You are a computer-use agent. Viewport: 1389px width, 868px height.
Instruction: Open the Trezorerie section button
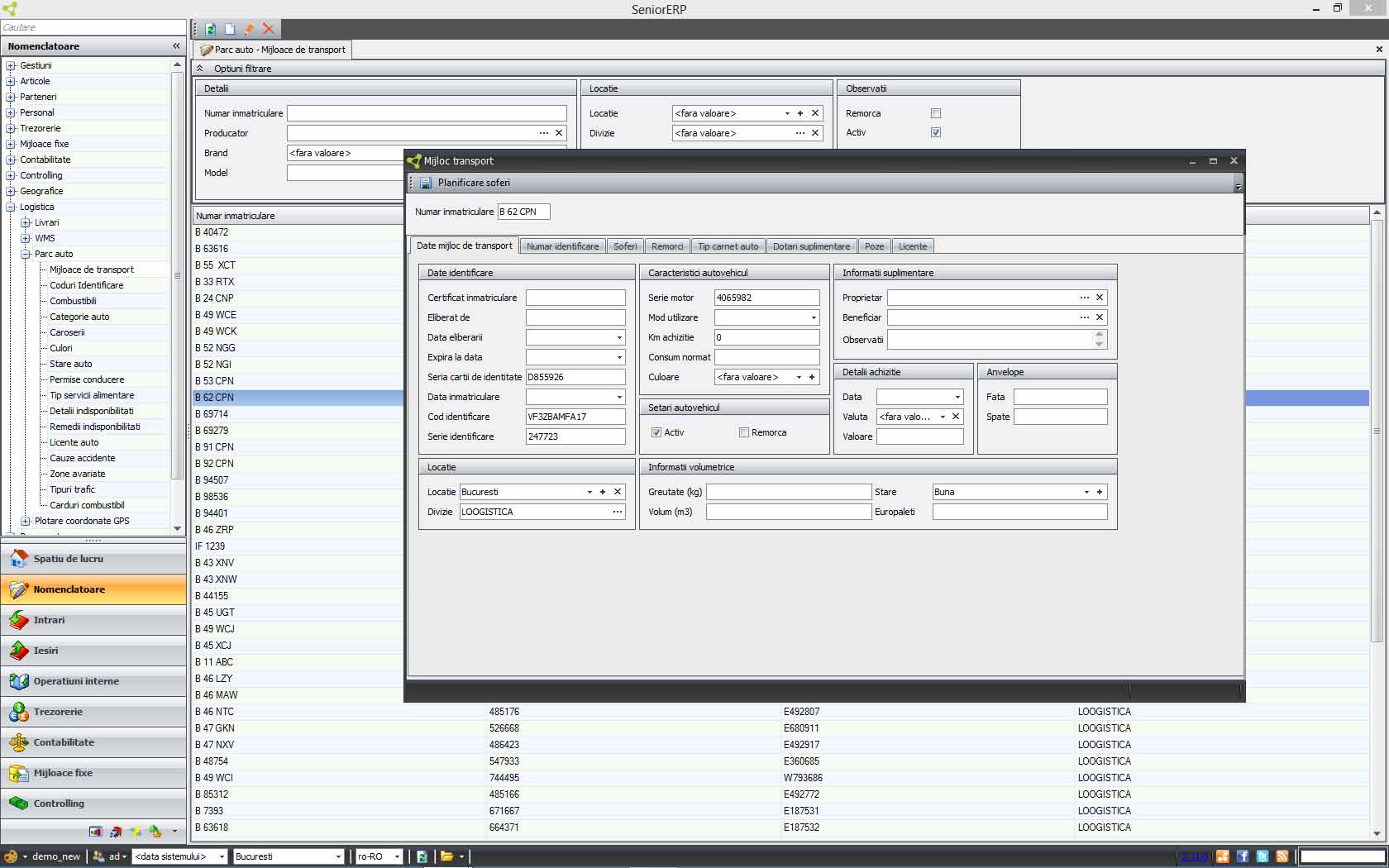click(93, 712)
